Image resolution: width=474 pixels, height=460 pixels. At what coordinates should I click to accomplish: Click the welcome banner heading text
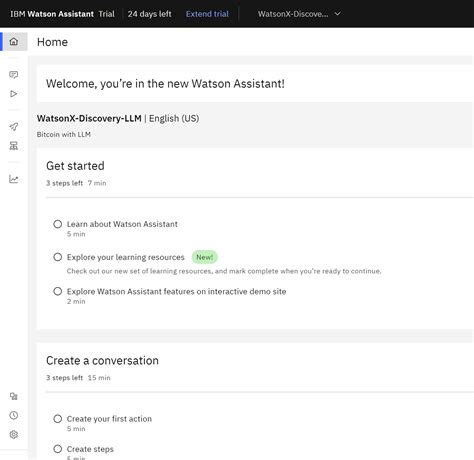165,83
